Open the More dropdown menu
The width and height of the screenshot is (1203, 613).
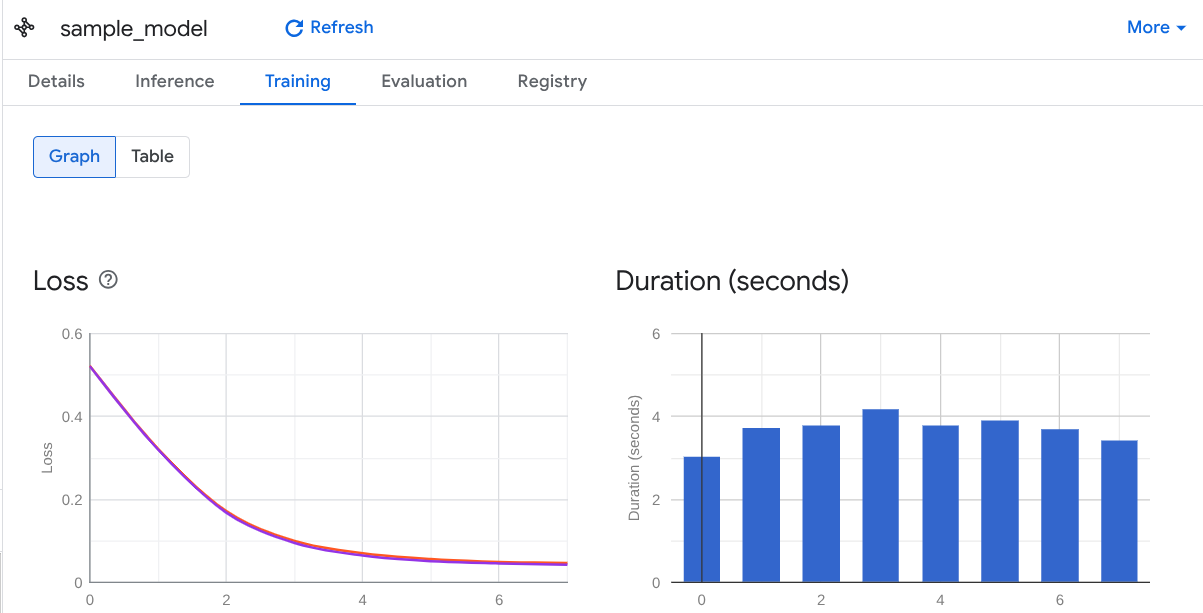pos(1156,28)
